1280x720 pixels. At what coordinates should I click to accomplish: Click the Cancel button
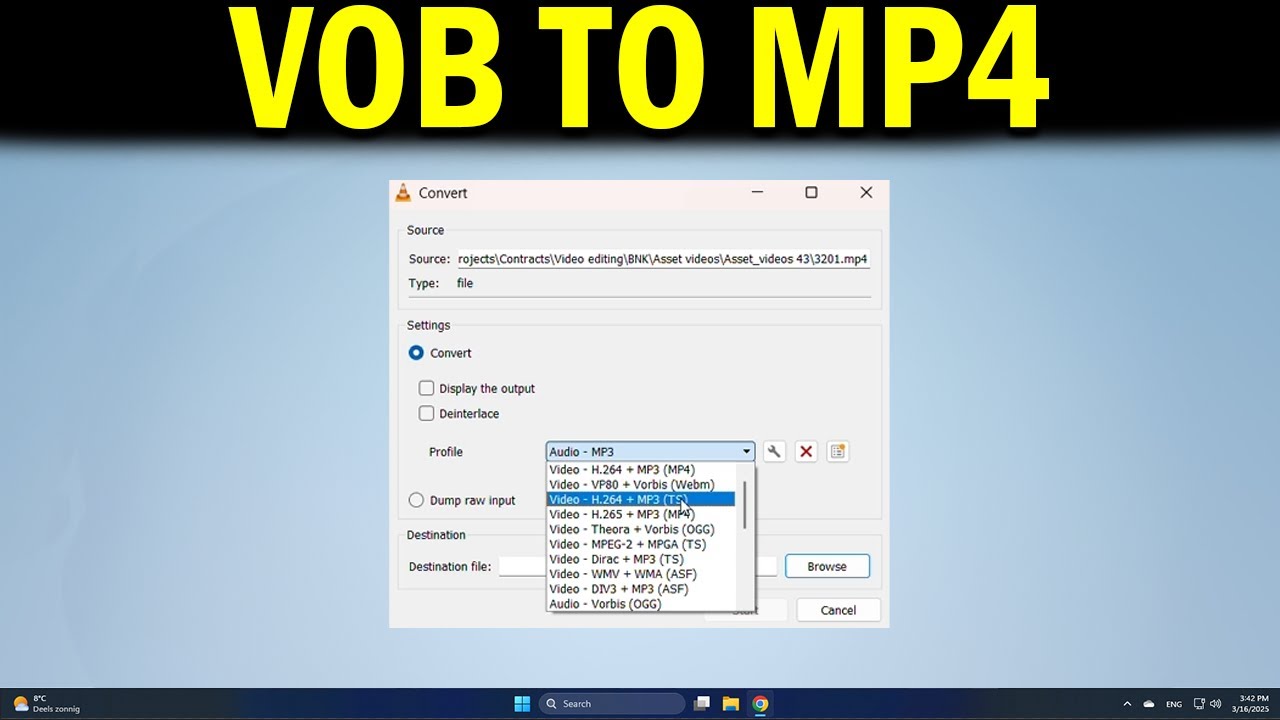pyautogui.click(x=838, y=610)
